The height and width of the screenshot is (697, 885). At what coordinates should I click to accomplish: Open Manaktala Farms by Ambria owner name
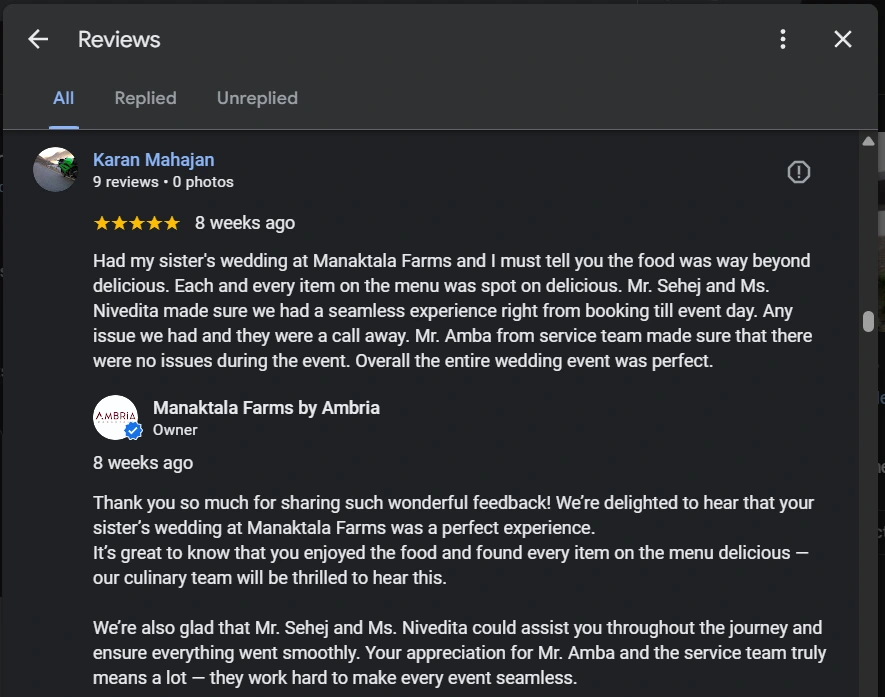pyautogui.click(x=266, y=408)
